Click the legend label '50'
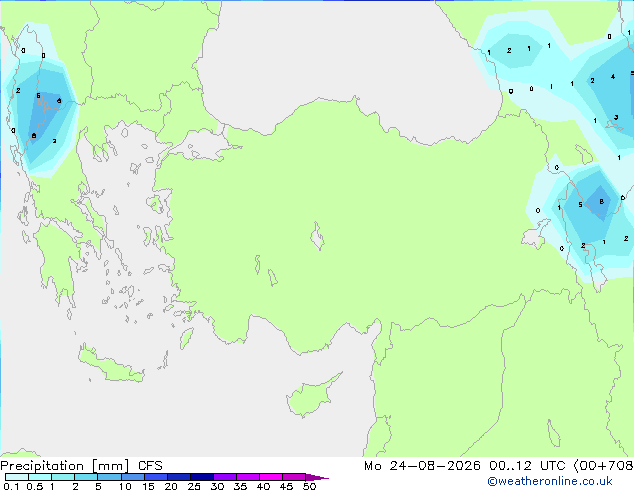Image resolution: width=634 pixels, height=490 pixels. [x=309, y=486]
